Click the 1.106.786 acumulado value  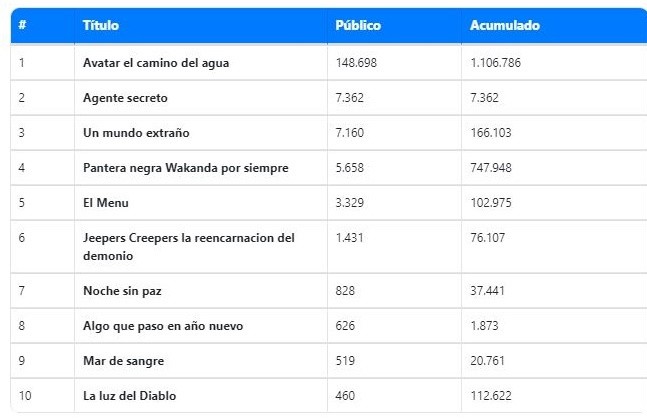496,63
